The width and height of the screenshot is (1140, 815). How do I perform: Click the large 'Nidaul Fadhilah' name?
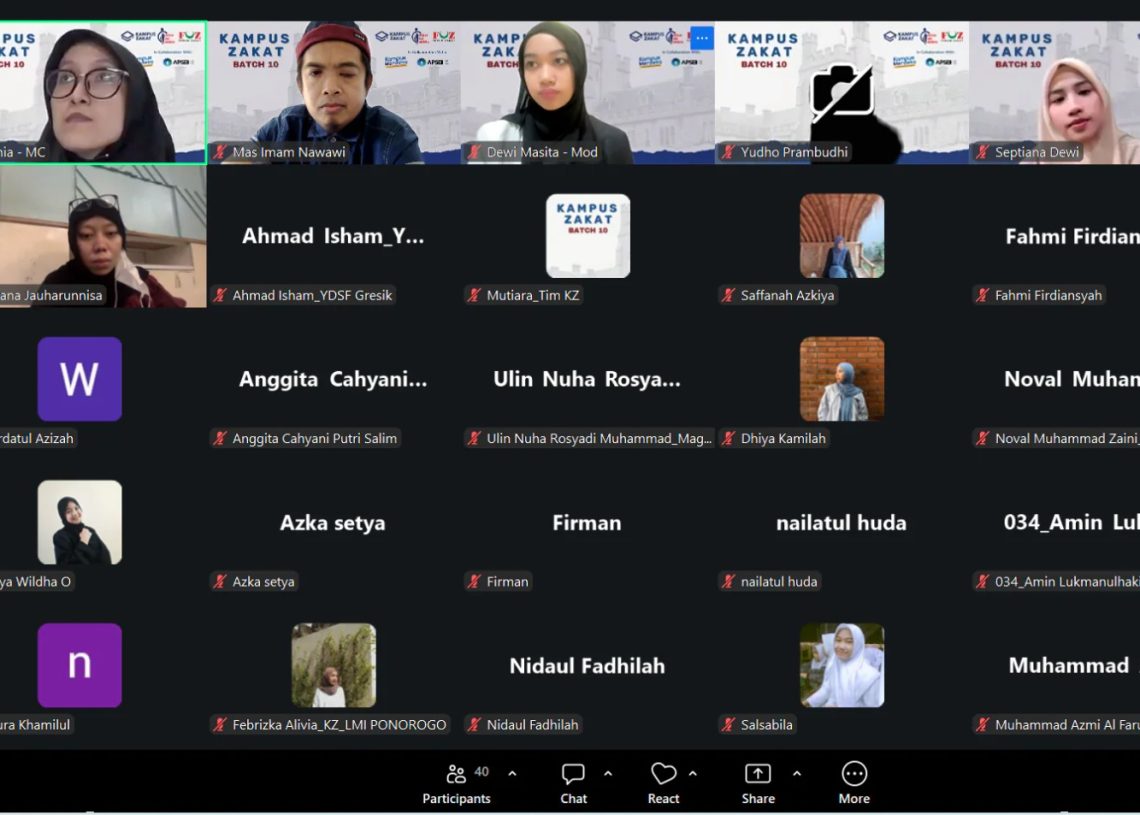tap(587, 666)
